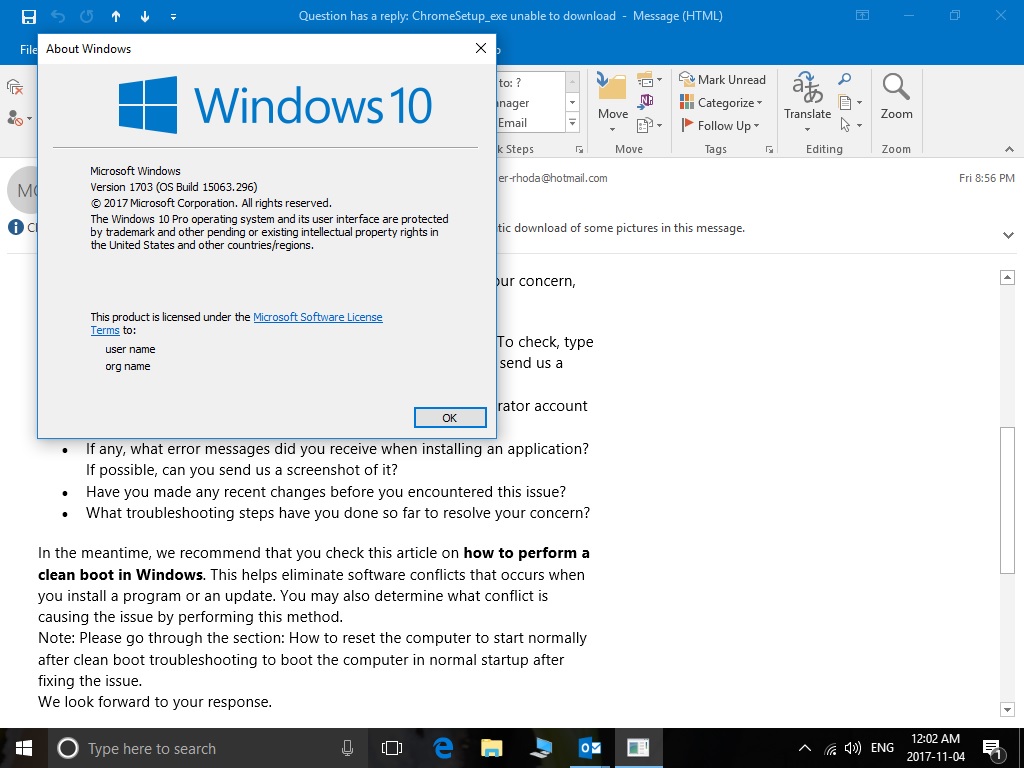
Task: Click the Translate icon
Action: point(807,88)
